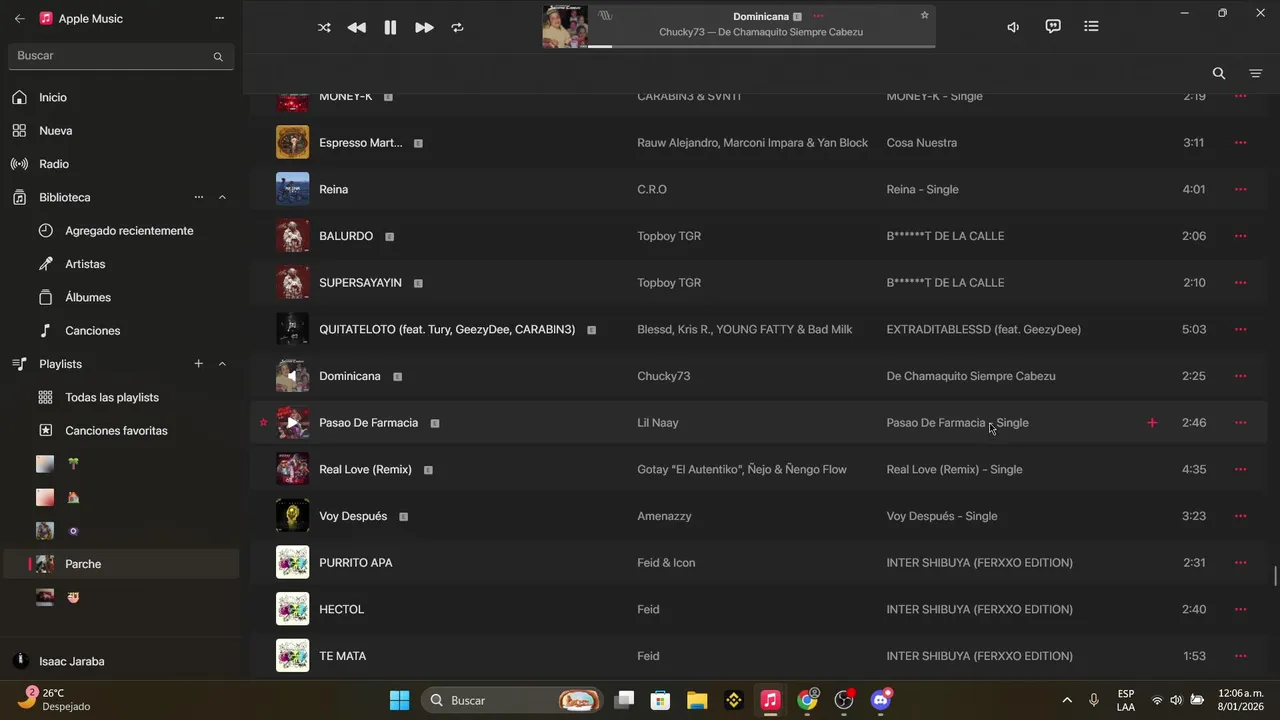Image resolution: width=1280 pixels, height=720 pixels.
Task: Open more options for now-playing Dominicana
Action: (818, 16)
